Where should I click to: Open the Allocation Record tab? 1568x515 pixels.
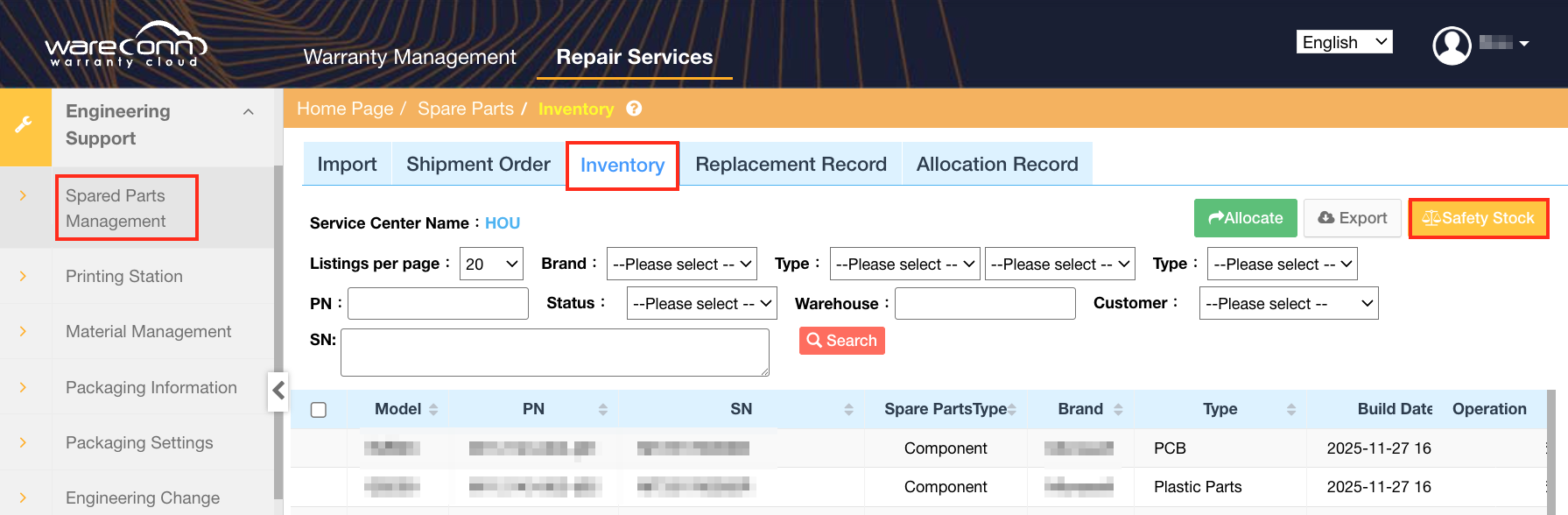click(x=996, y=165)
